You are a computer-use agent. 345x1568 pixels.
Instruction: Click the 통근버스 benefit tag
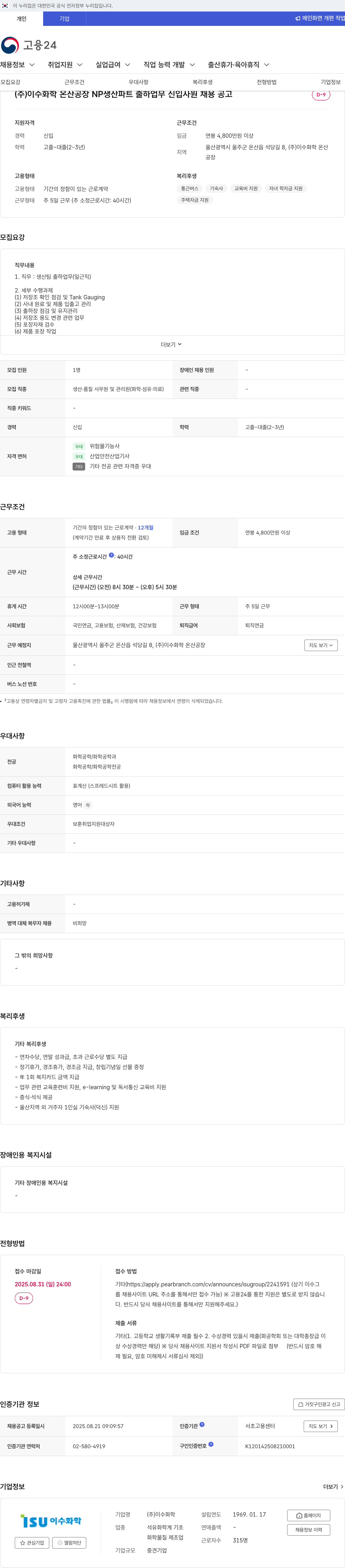(x=189, y=189)
